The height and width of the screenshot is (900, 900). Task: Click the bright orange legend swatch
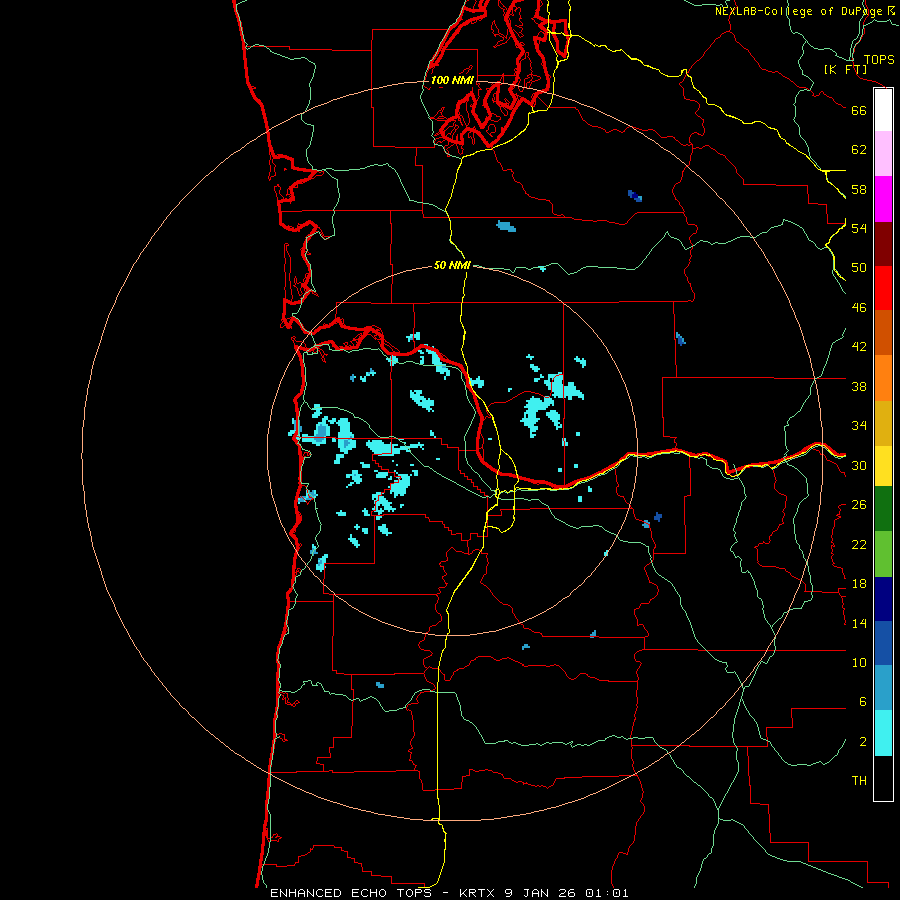(883, 378)
